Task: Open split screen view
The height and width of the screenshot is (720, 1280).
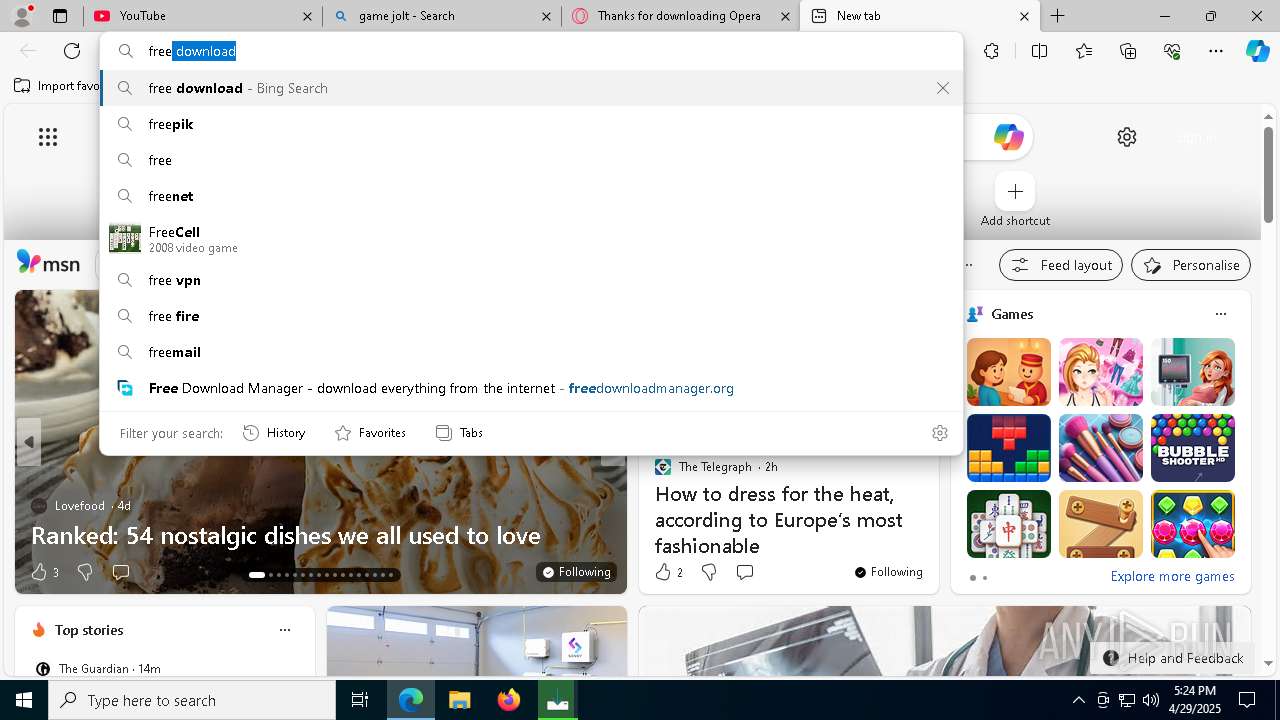Action: coord(1039,51)
